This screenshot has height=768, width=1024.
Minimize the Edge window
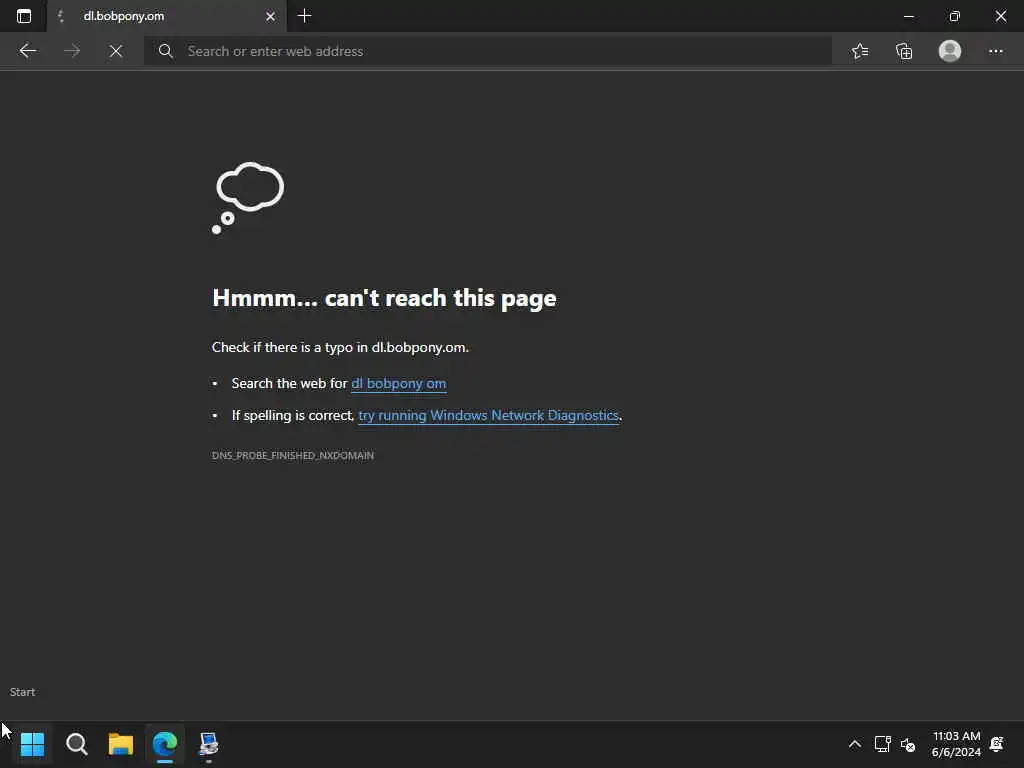908,16
